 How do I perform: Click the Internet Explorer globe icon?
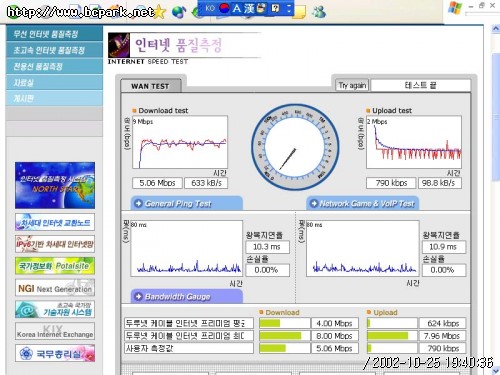(x=179, y=13)
